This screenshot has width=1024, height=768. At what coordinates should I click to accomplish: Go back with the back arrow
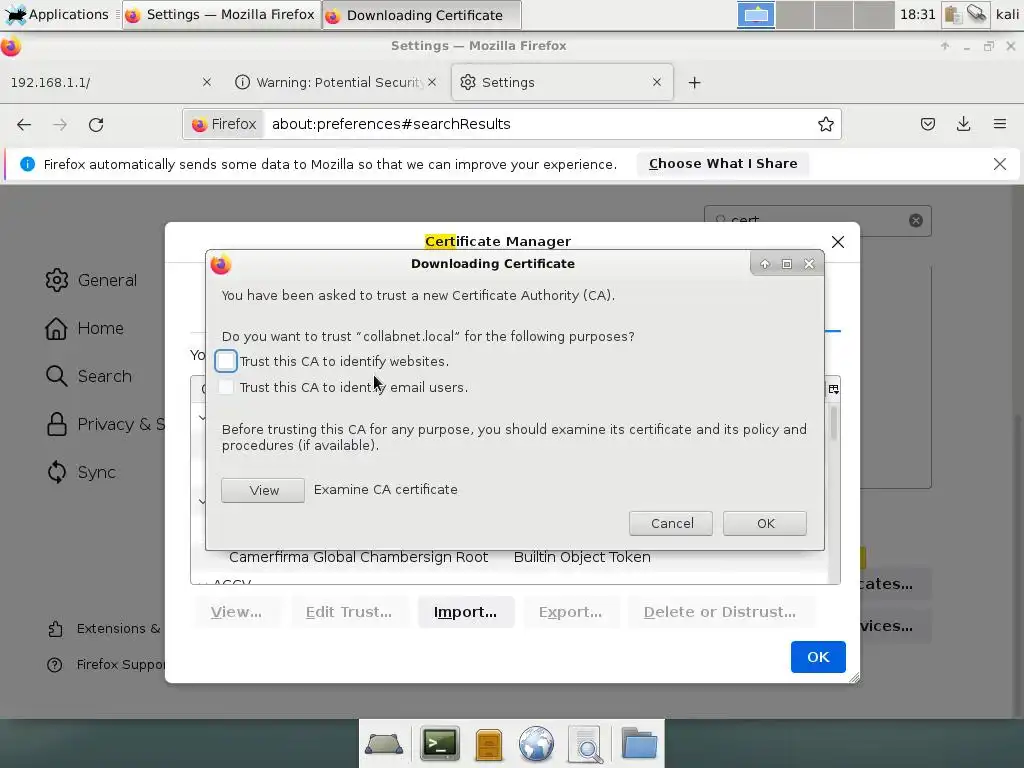pyautogui.click(x=24, y=124)
